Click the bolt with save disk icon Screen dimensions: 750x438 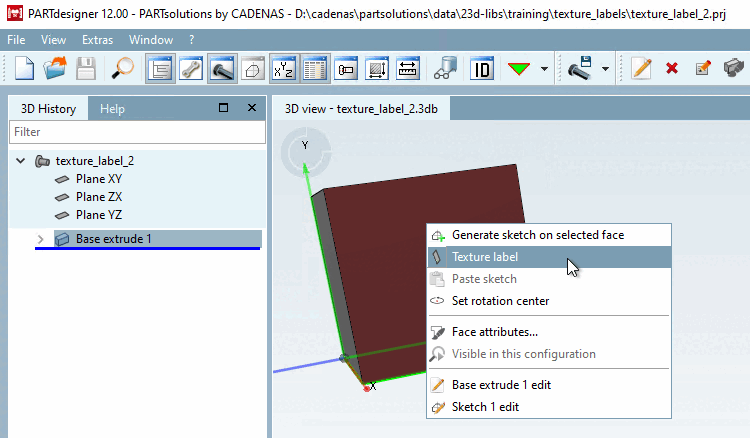tap(580, 69)
